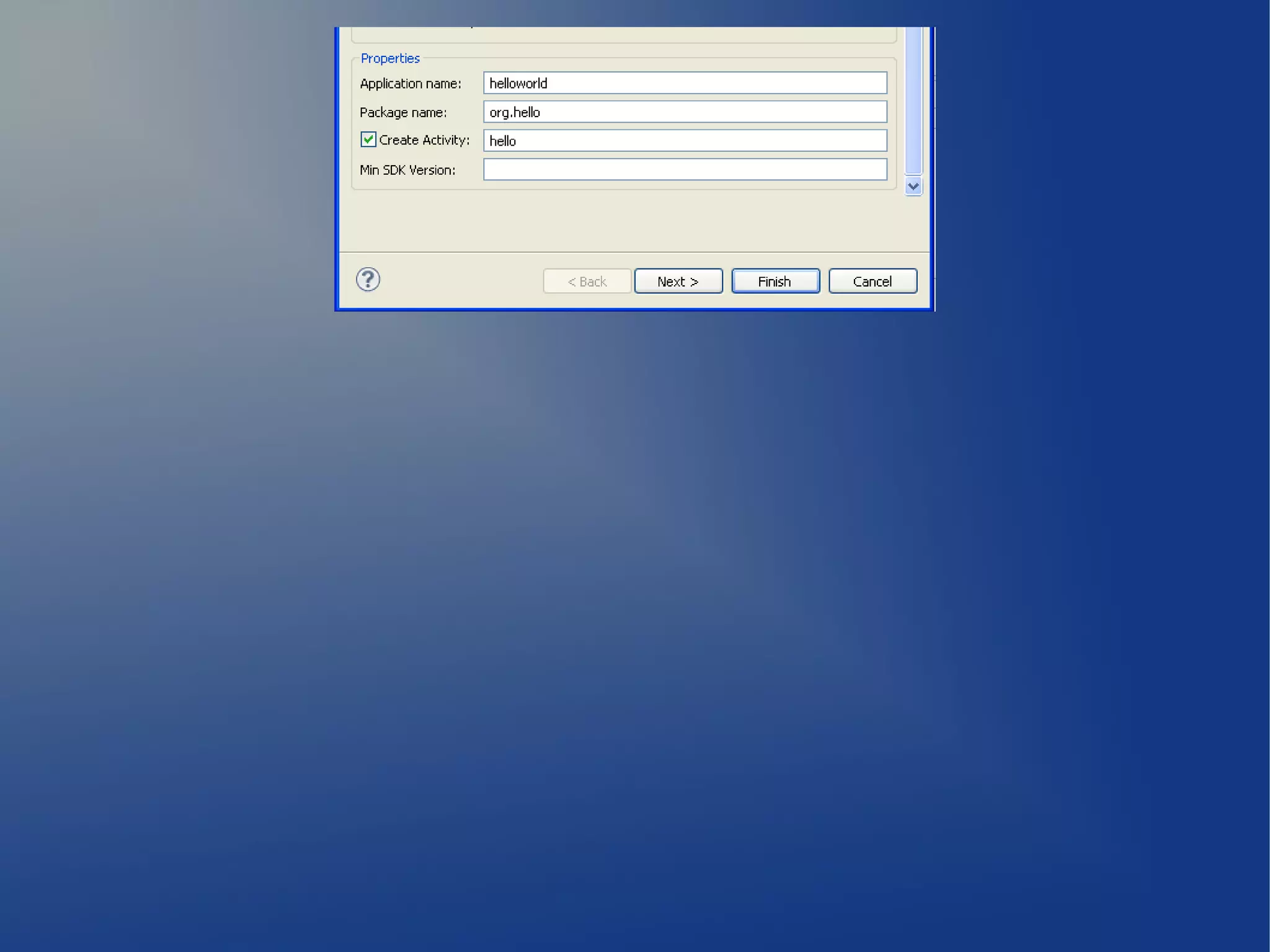Click the Min SDK Version label

407,170
